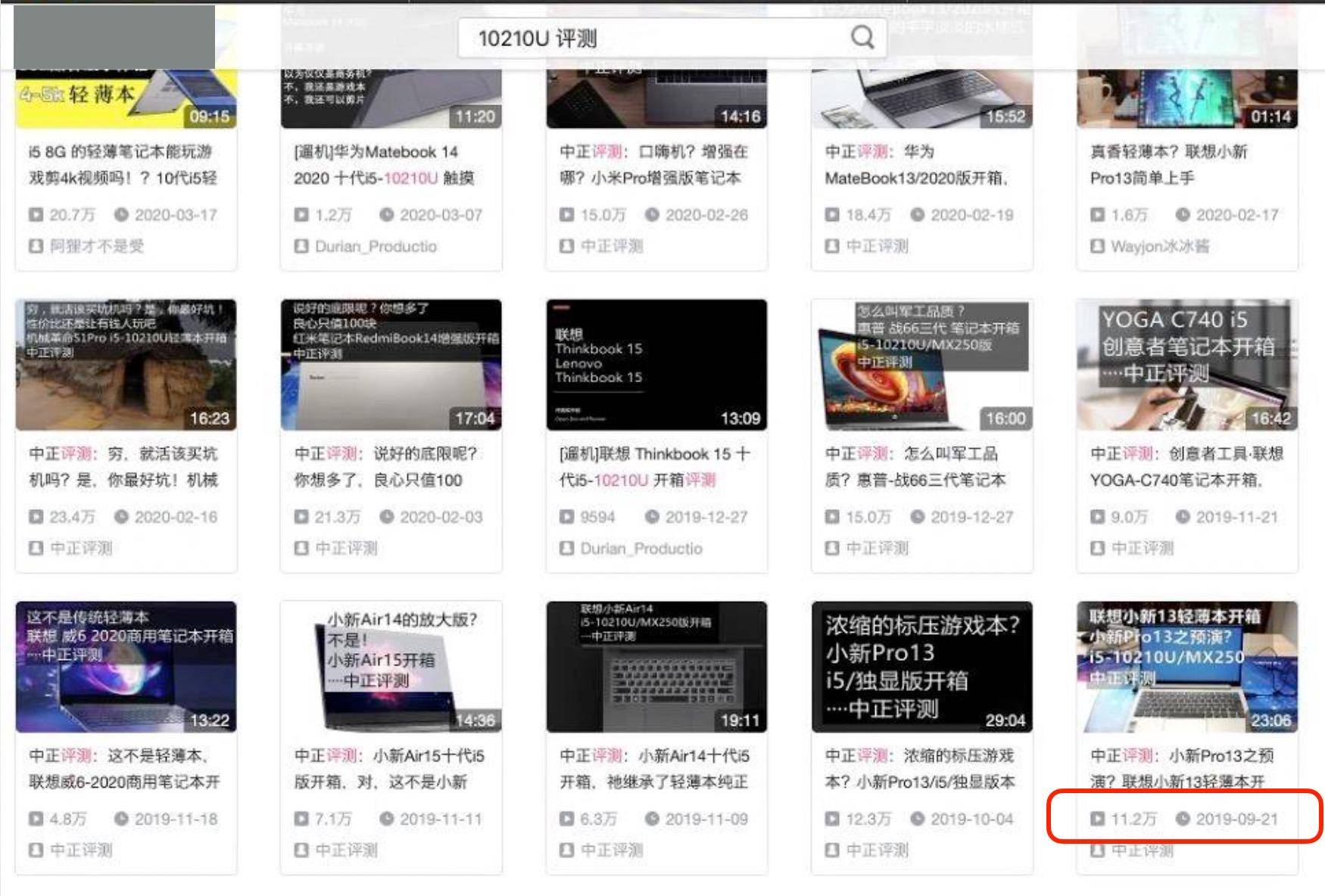This screenshot has width=1325, height=896.
Task: Open title "i5 8G 的轻薄笔记本能玩游戏"
Action: pos(123,165)
